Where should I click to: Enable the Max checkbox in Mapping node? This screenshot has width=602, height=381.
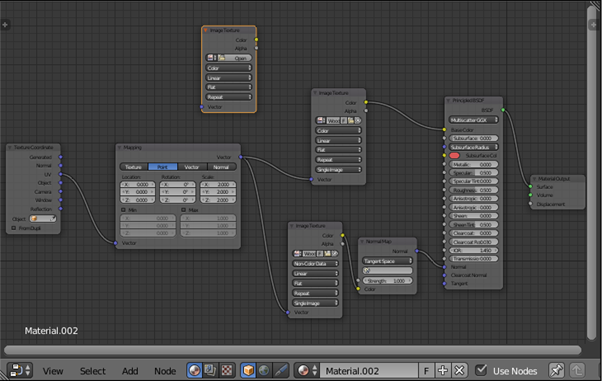(183, 210)
